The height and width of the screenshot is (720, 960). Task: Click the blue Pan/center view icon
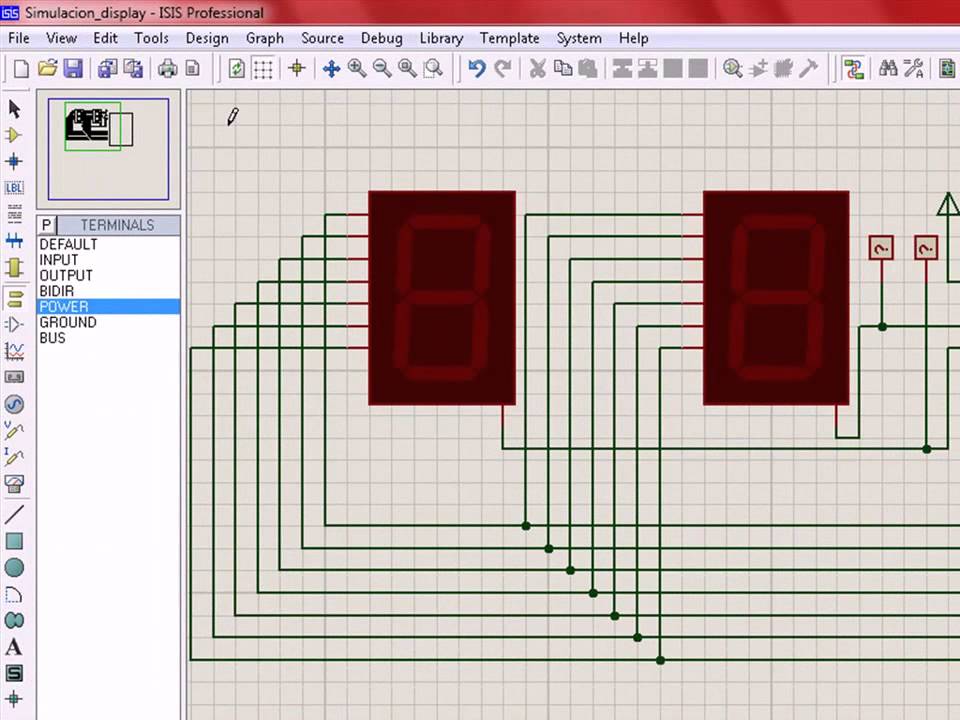tap(332, 69)
